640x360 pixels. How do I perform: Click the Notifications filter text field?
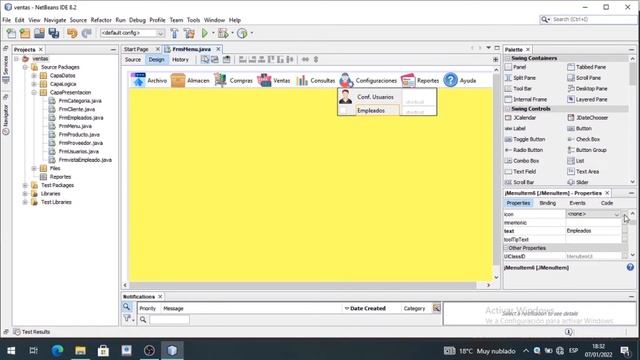[169, 320]
